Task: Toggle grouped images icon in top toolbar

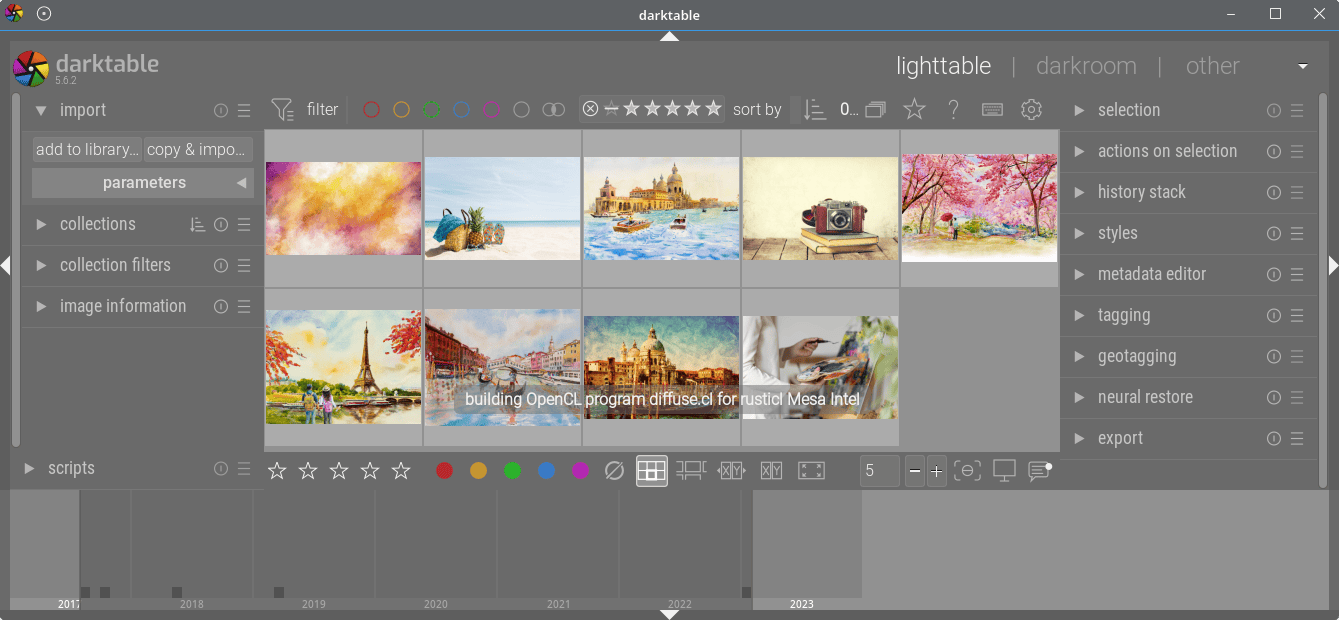Action: point(876,110)
